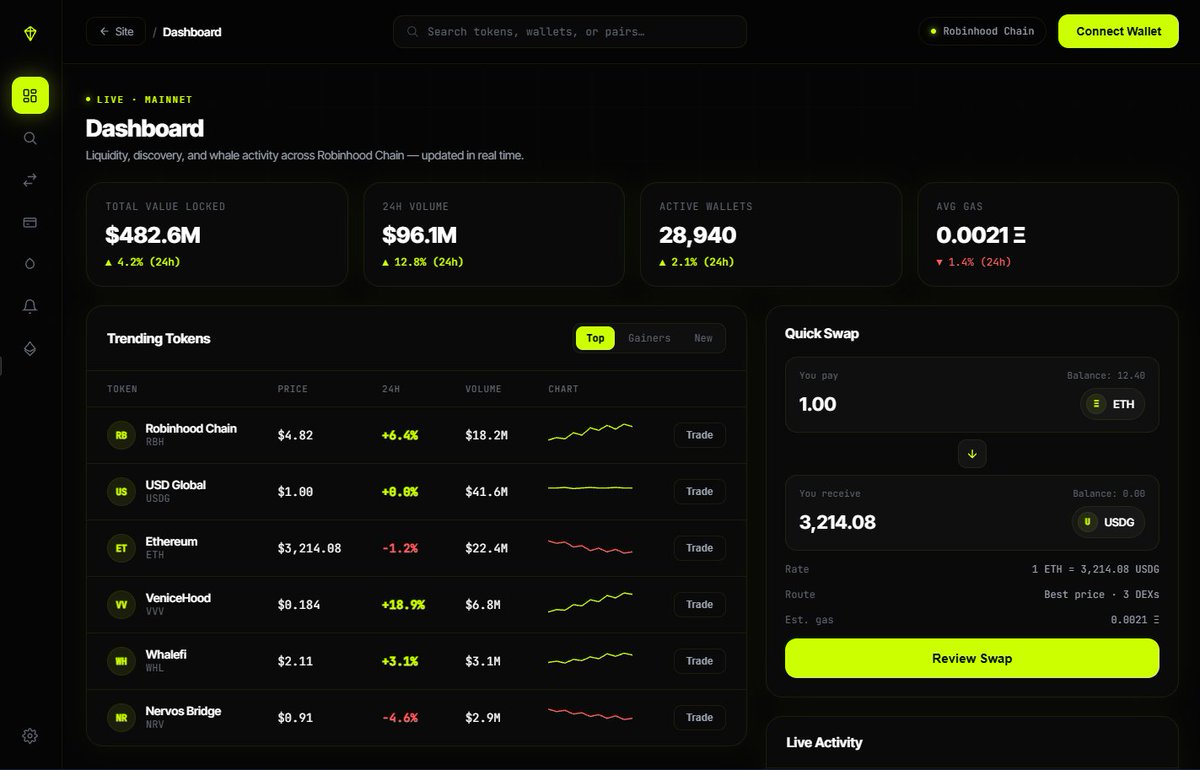Trade Ethereum ETH token
This screenshot has height=770, width=1200.
700,548
